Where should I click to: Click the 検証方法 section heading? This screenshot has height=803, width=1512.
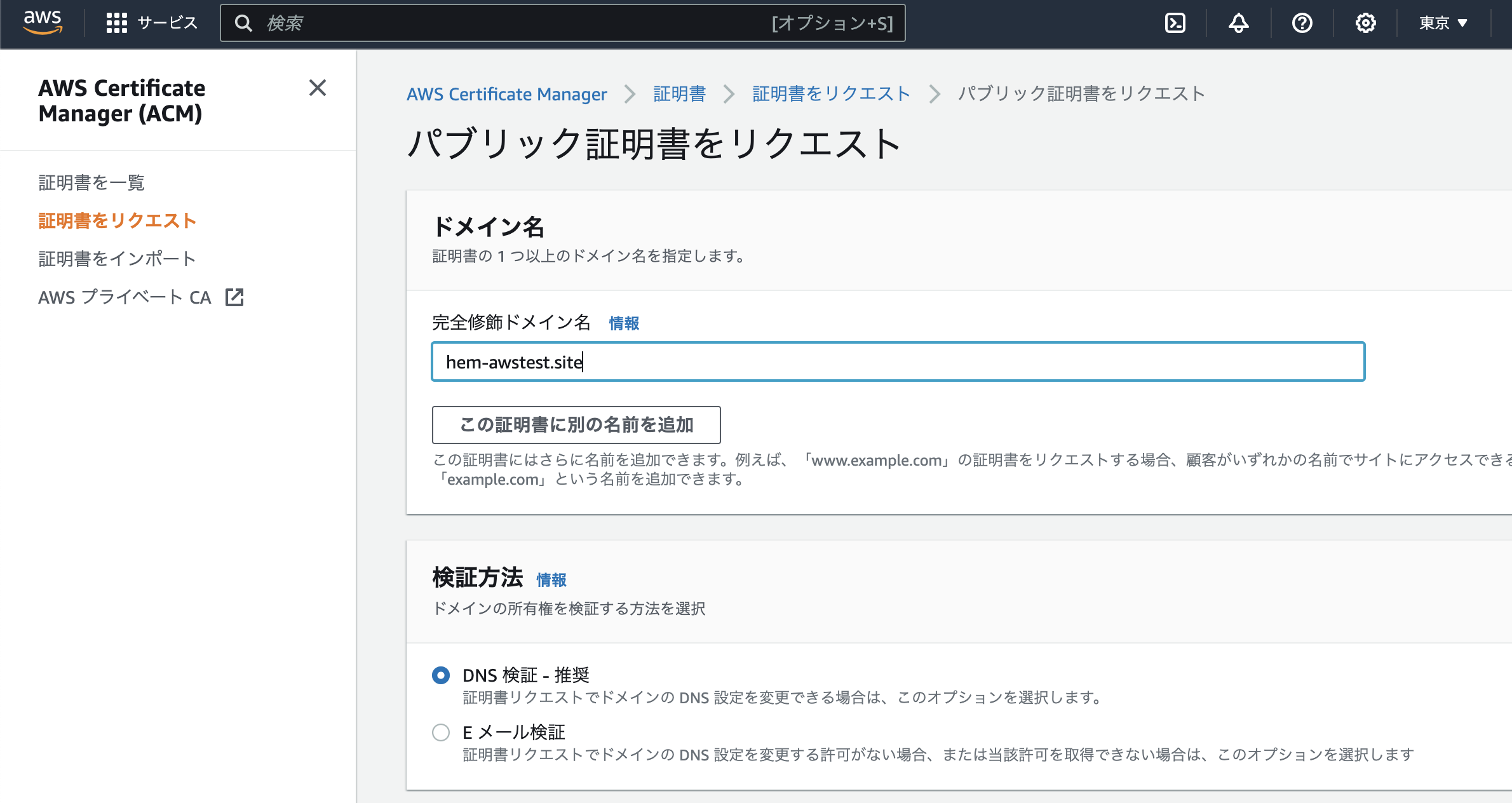click(x=478, y=577)
